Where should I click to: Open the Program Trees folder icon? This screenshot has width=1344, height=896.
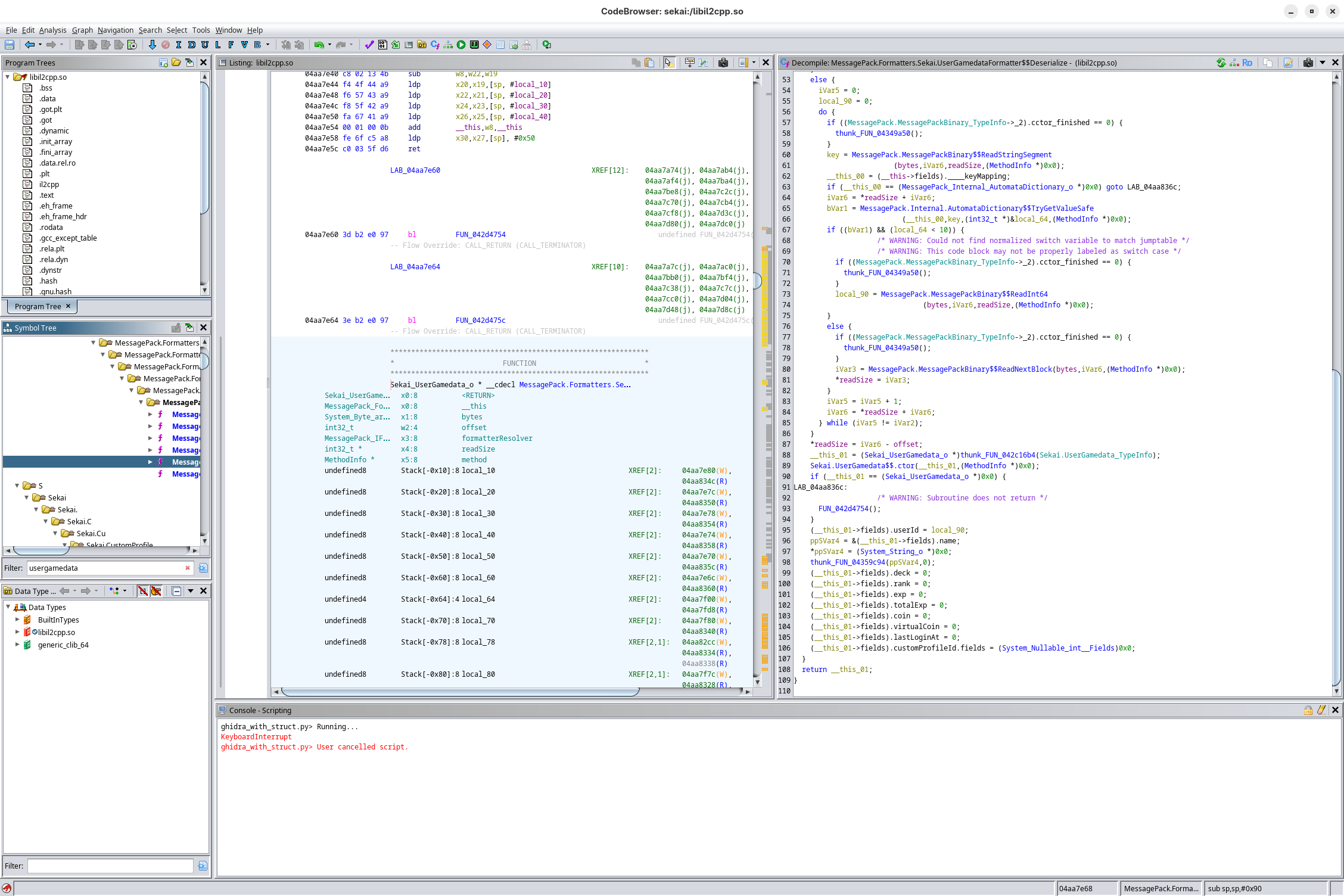coord(176,63)
